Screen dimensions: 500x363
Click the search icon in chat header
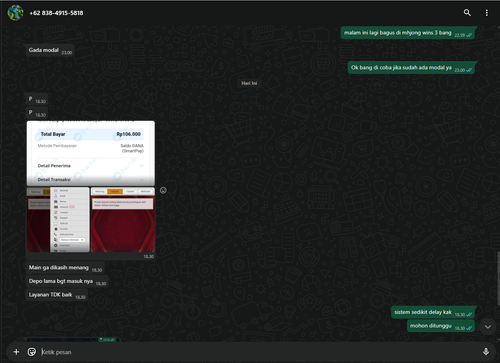(x=467, y=13)
